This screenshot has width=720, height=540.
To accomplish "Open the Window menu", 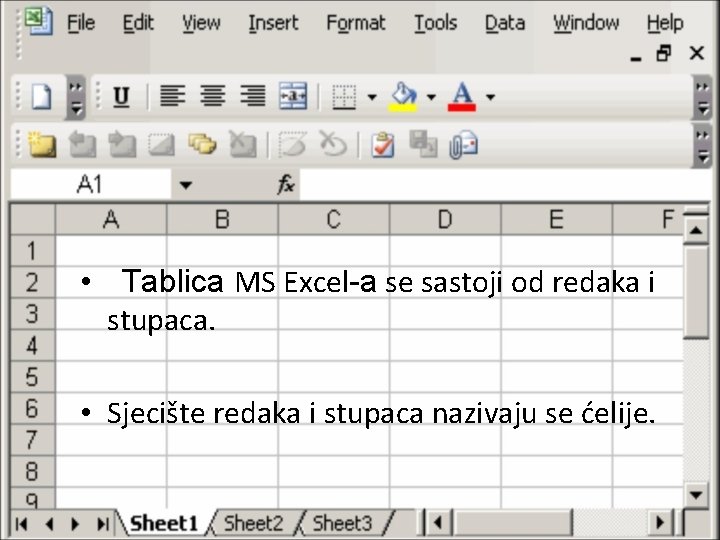I will [586, 23].
